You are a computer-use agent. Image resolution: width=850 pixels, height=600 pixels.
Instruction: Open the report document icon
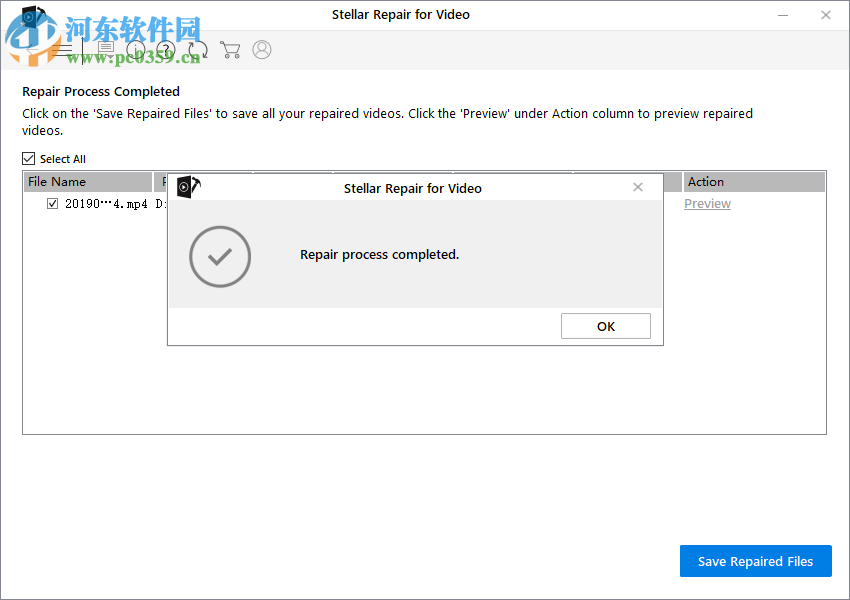tap(104, 49)
